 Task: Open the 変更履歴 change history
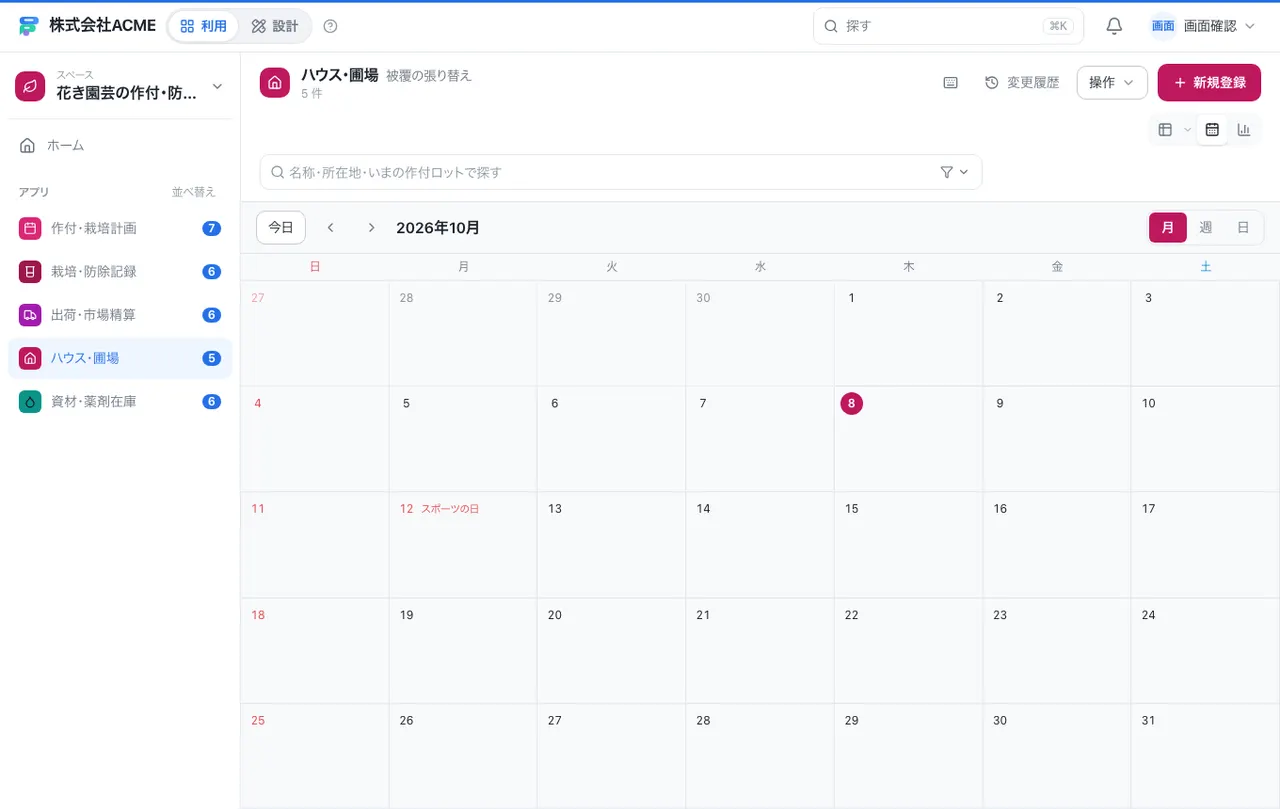1022,83
